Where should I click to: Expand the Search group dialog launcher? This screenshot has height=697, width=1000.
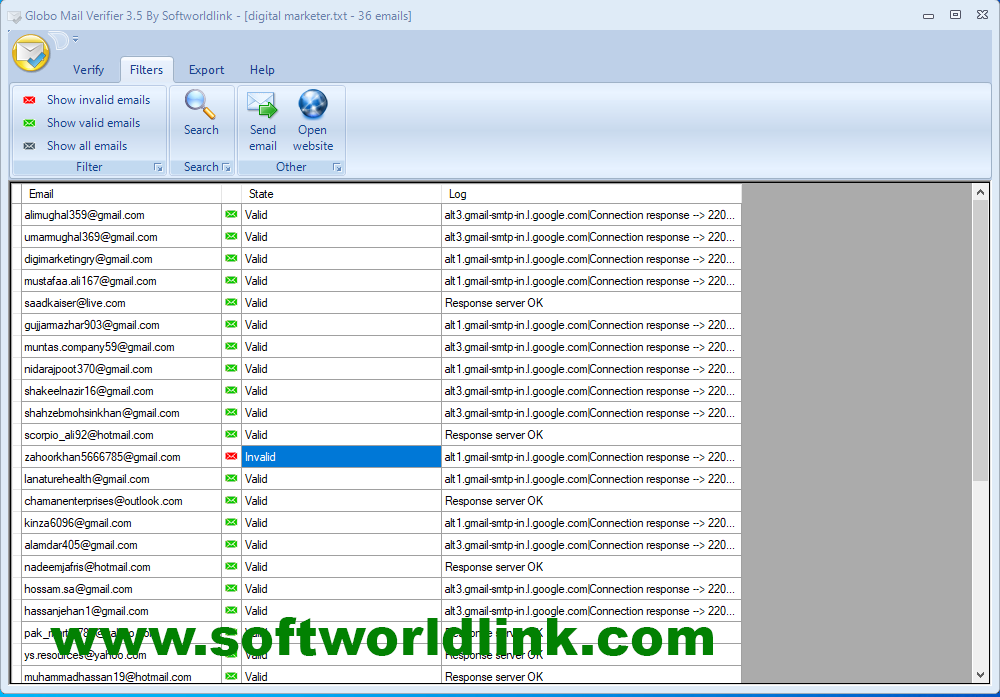[226, 168]
